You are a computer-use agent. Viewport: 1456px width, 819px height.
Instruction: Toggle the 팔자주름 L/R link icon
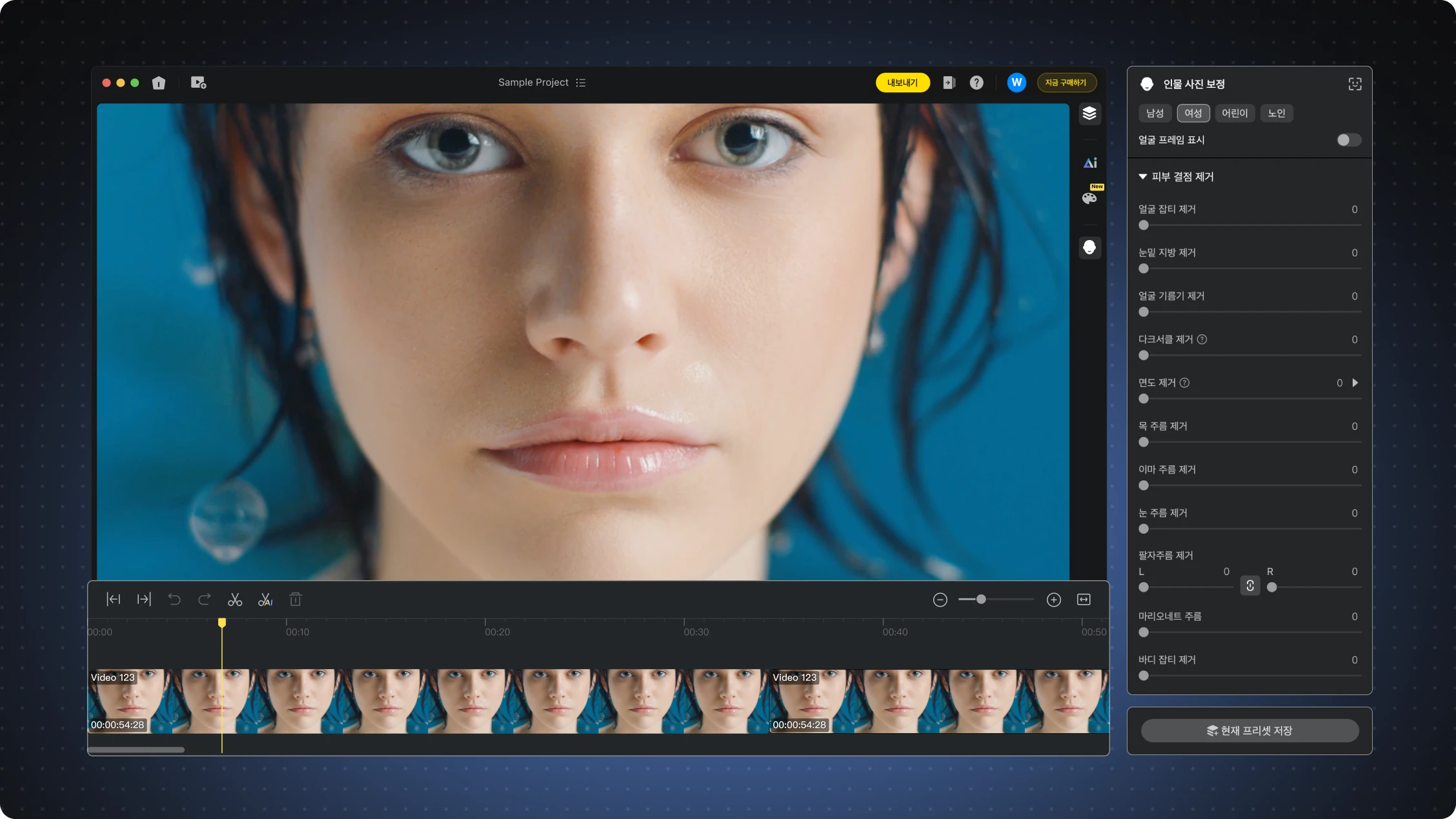point(1250,585)
